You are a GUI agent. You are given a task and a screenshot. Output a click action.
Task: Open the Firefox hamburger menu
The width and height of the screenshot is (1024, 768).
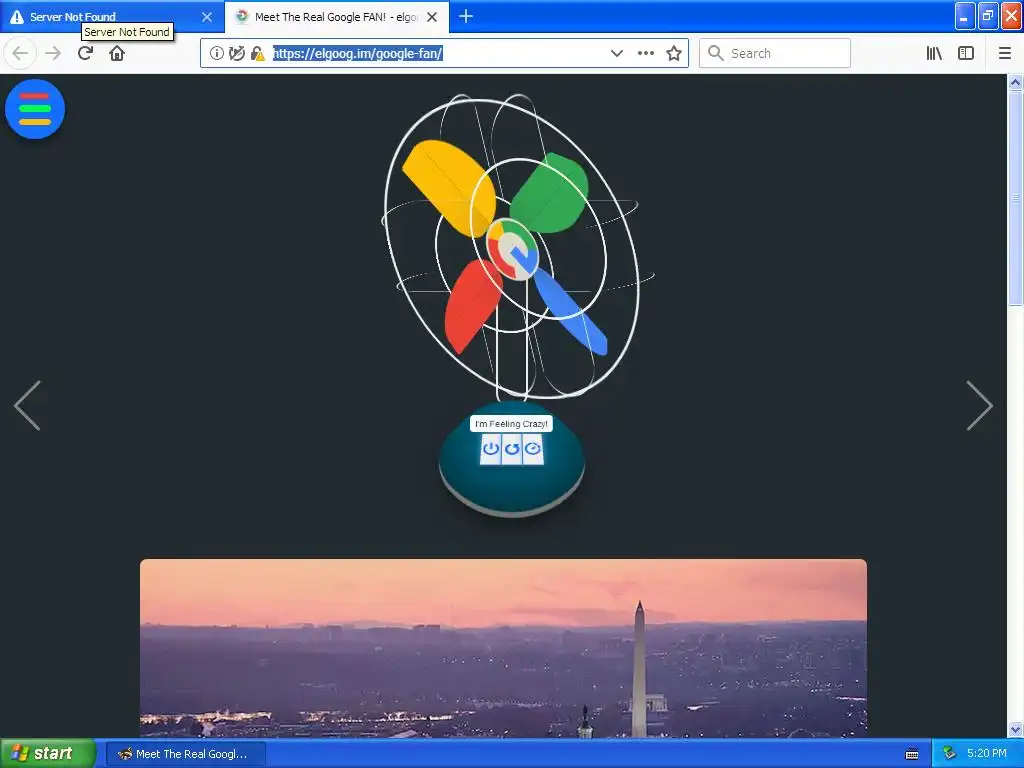(1004, 54)
